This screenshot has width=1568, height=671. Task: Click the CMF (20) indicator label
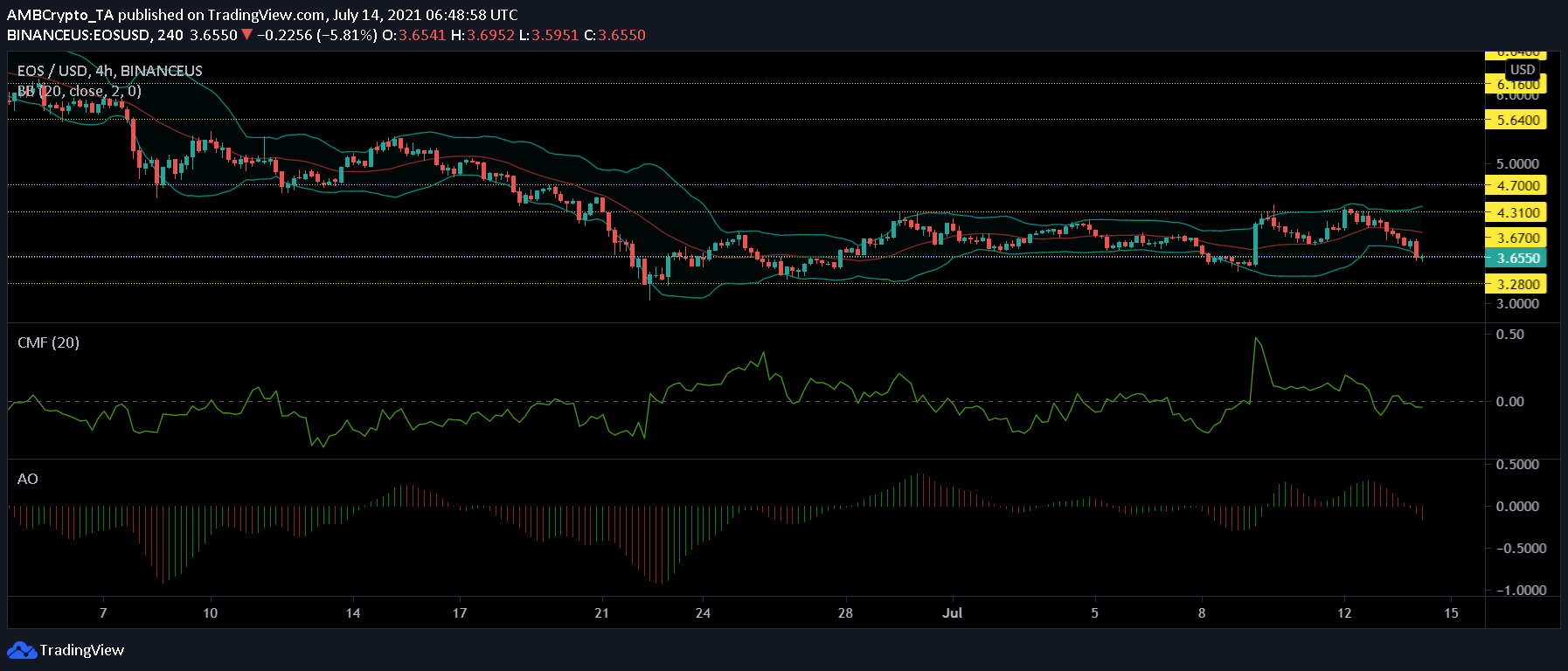pos(48,342)
